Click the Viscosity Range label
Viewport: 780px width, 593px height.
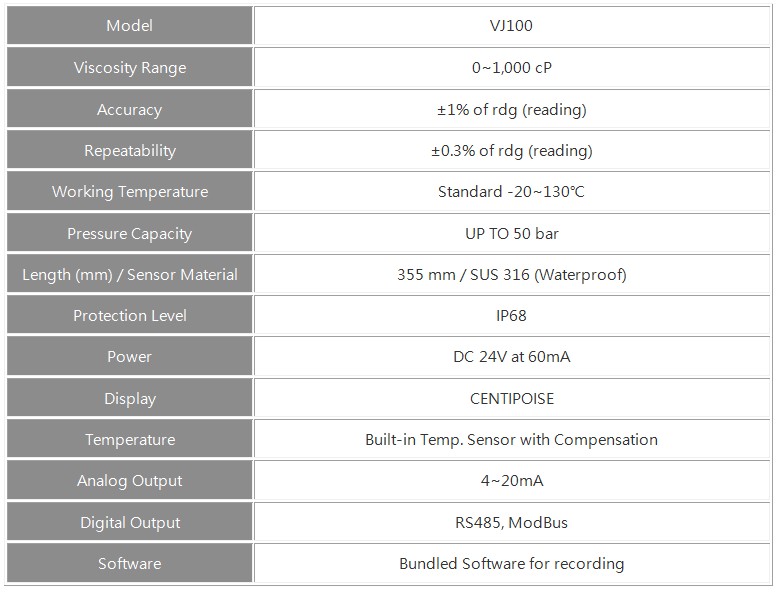pos(129,68)
